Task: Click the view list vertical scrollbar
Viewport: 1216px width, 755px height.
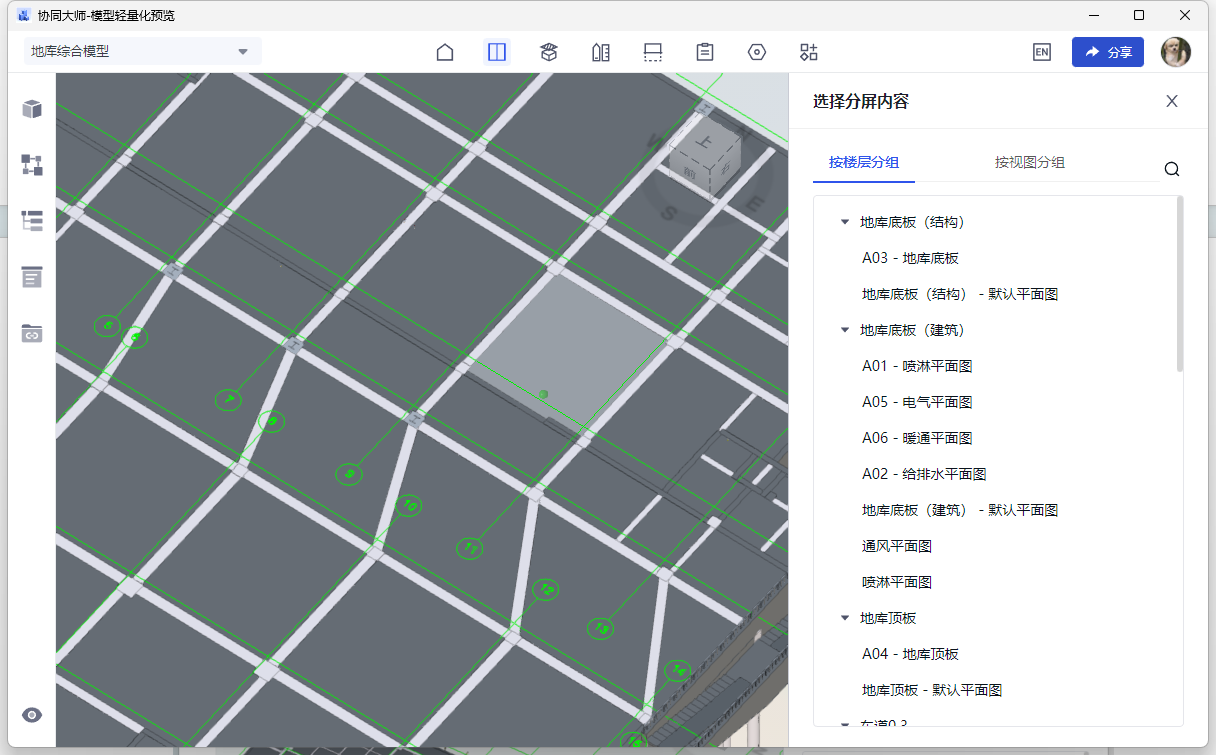Action: pyautogui.click(x=1180, y=285)
